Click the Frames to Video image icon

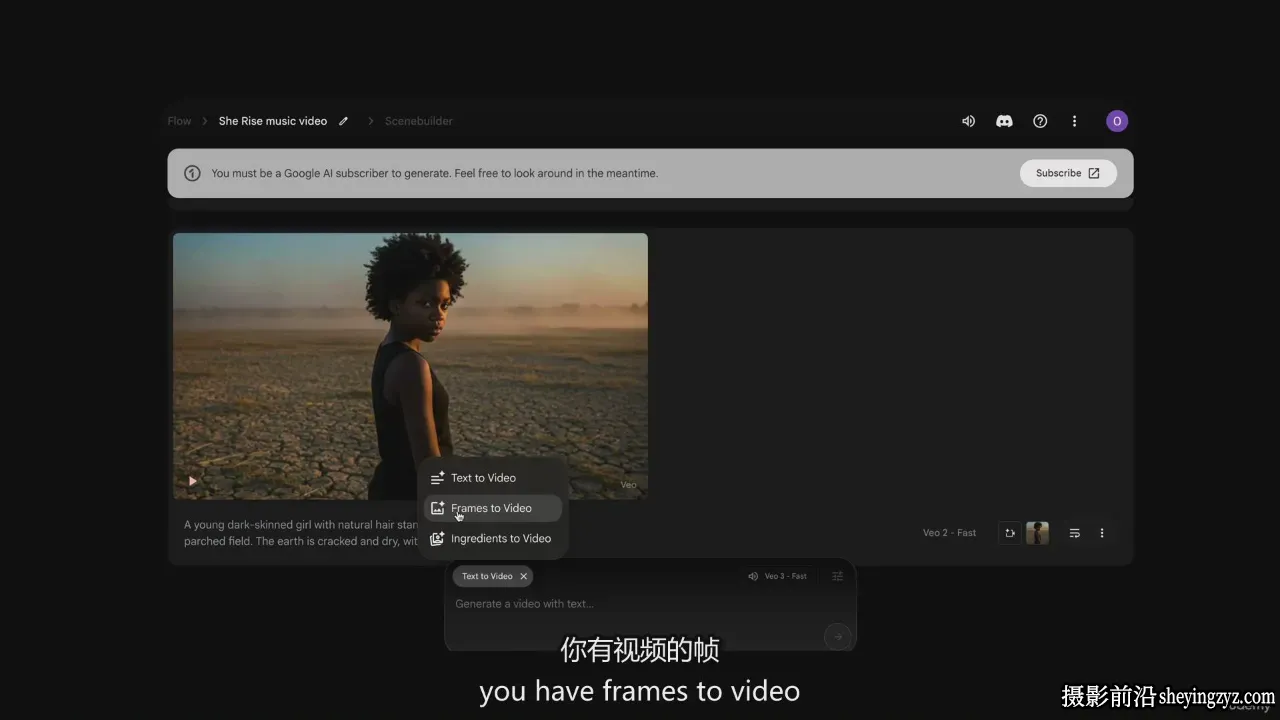coord(437,508)
